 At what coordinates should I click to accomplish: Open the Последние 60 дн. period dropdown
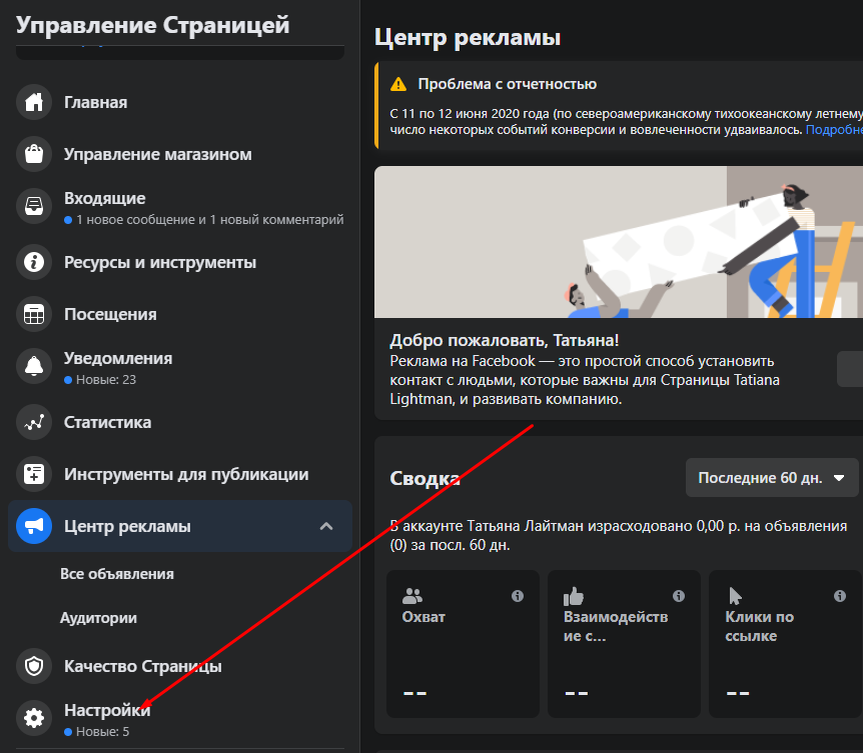coord(772,478)
